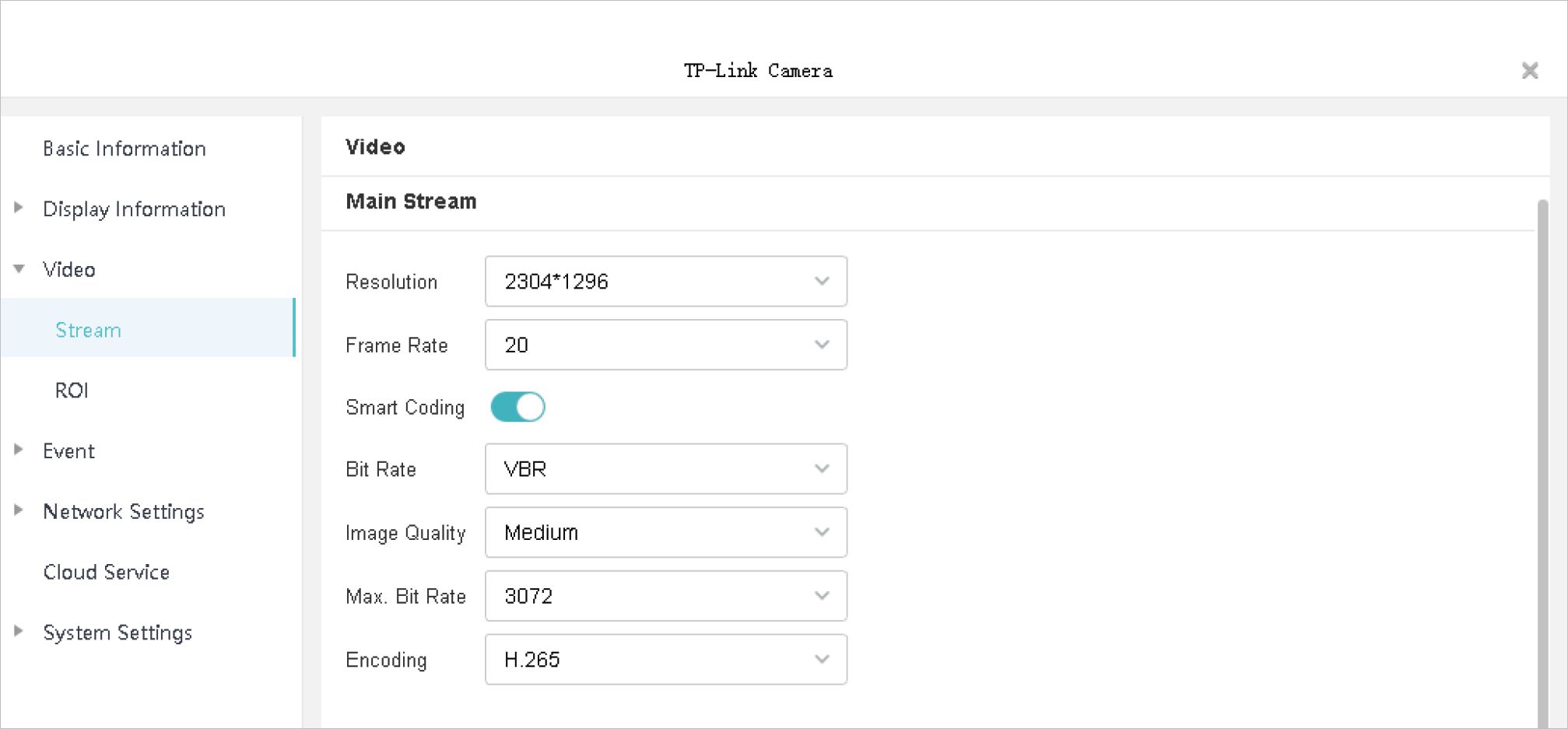Open the Cloud Service page
Viewport: 1568px width, 729px height.
pos(107,572)
